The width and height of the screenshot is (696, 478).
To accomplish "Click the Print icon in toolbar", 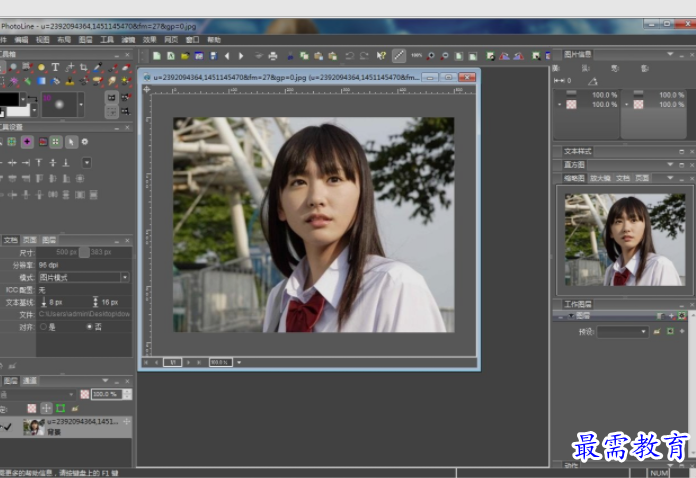I will 273,56.
